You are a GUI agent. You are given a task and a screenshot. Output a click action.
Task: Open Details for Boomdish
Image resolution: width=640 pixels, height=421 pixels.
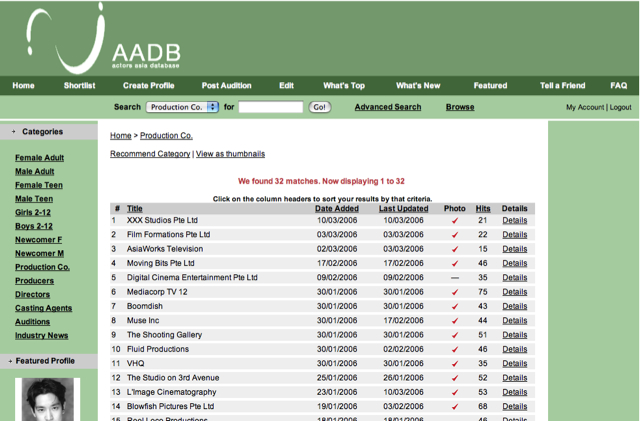pyautogui.click(x=515, y=306)
